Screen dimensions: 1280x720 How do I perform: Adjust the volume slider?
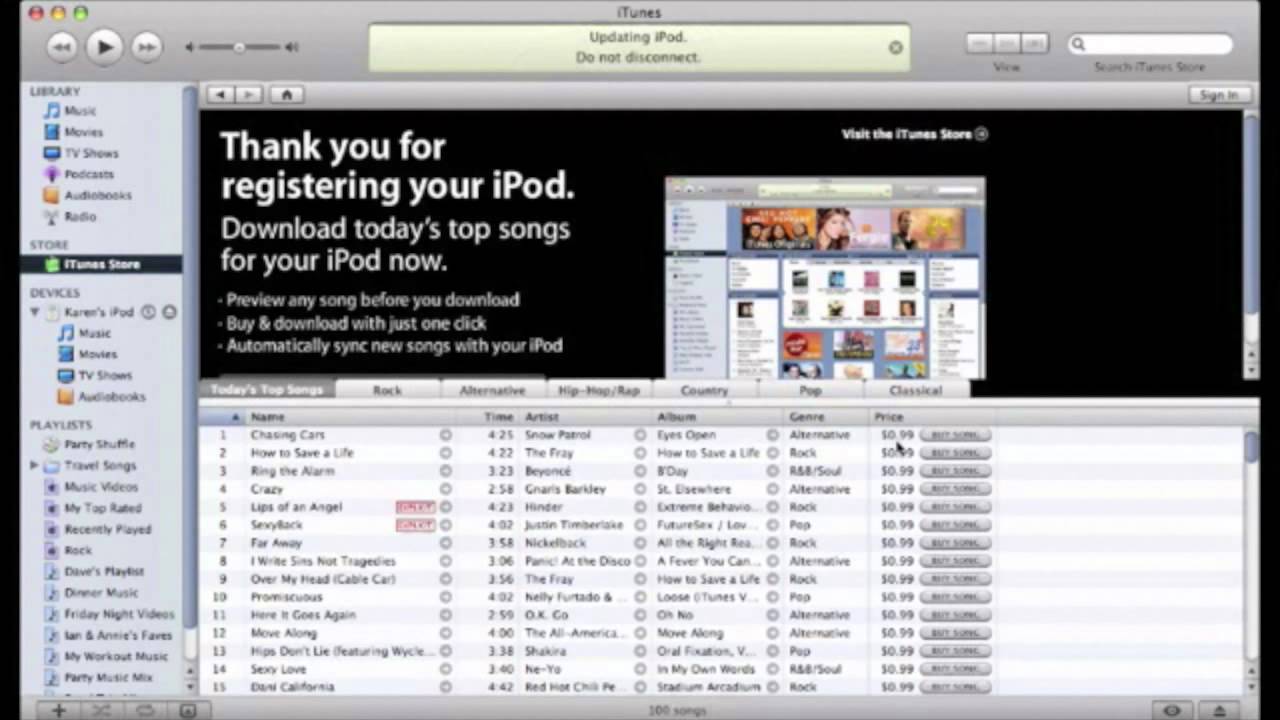pyautogui.click(x=240, y=47)
